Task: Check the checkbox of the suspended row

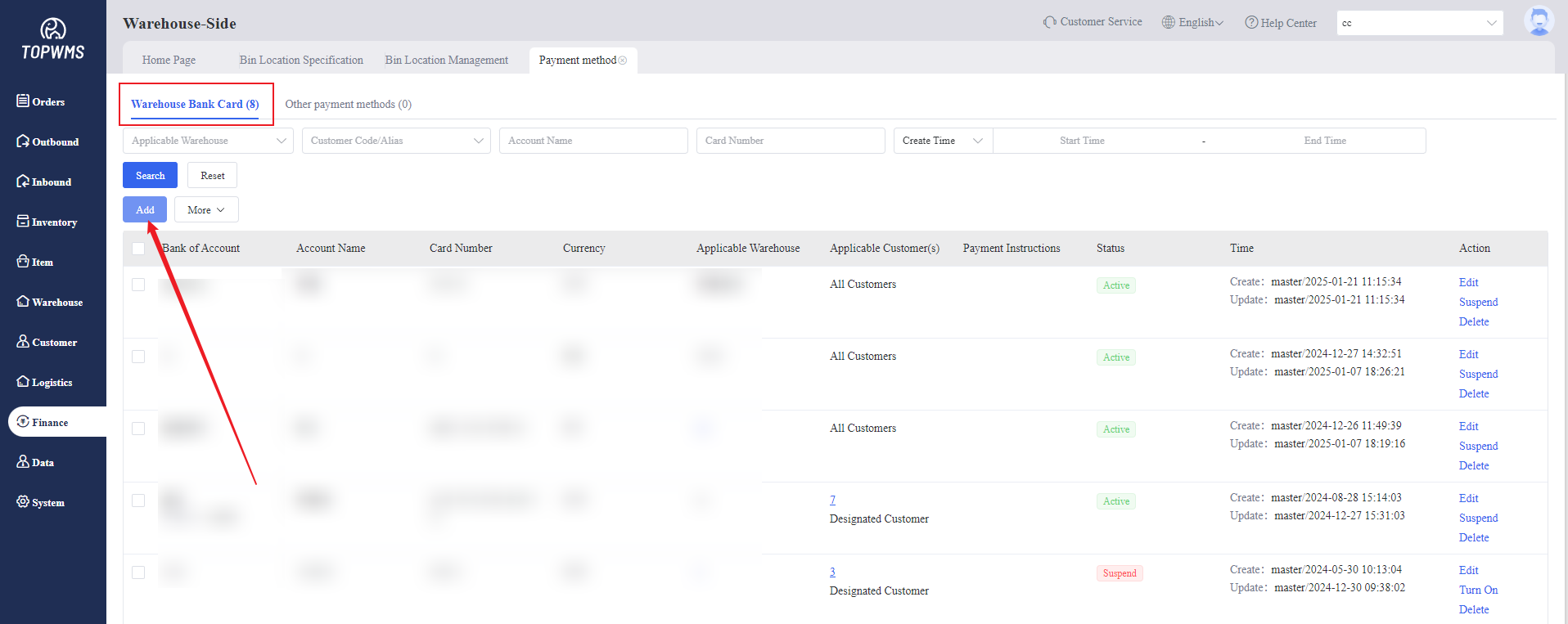Action: (x=138, y=572)
